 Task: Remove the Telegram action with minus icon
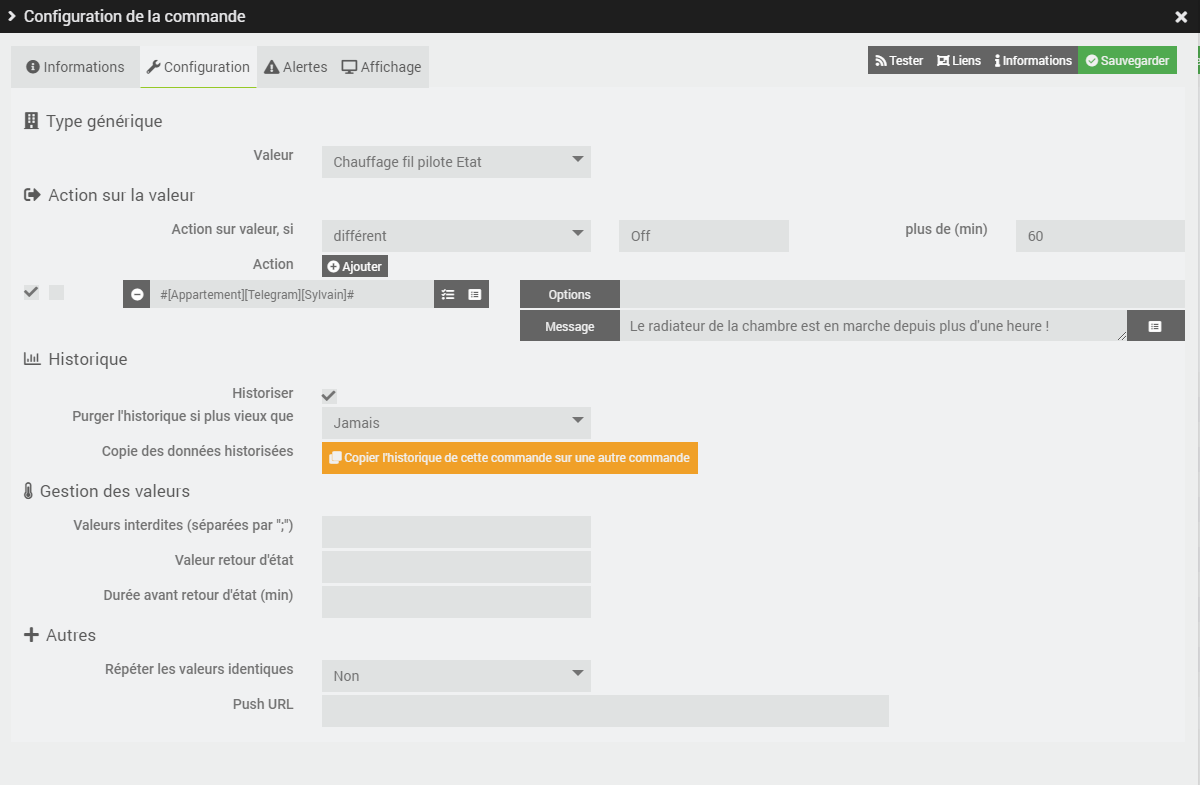tap(137, 294)
